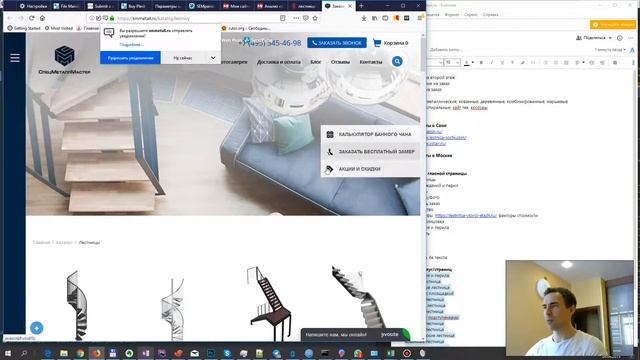The height and width of the screenshot is (360, 640).
Task: Allow notifications with the blue button
Action: pos(131,58)
